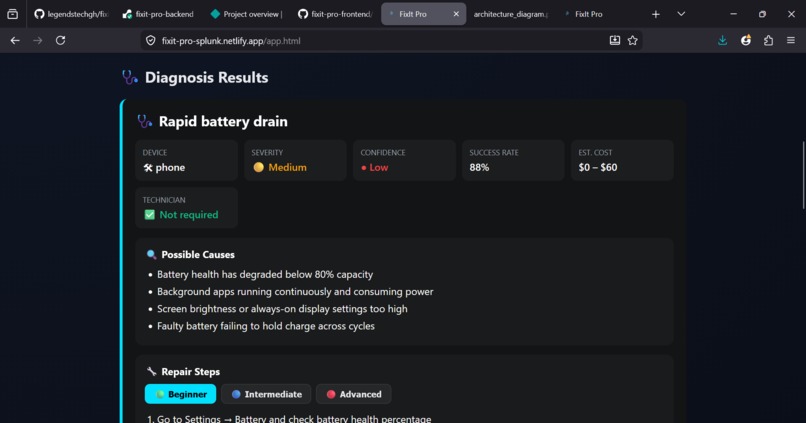Click the $0 – $60 estimated cost
Screen dimensions: 806x423
[598, 168]
